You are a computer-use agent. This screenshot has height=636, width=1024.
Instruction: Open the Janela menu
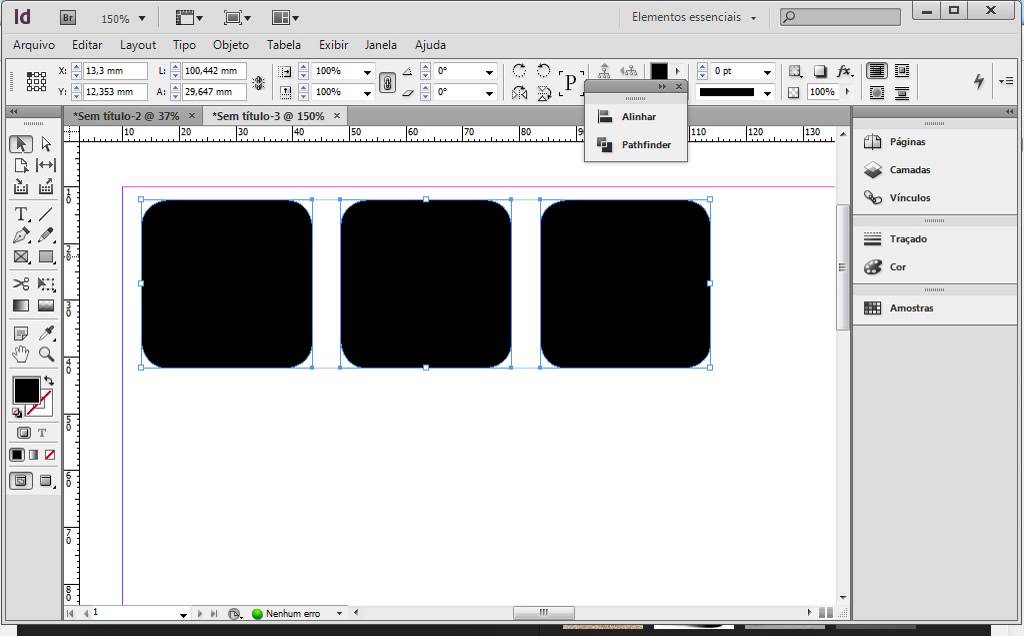coord(381,45)
